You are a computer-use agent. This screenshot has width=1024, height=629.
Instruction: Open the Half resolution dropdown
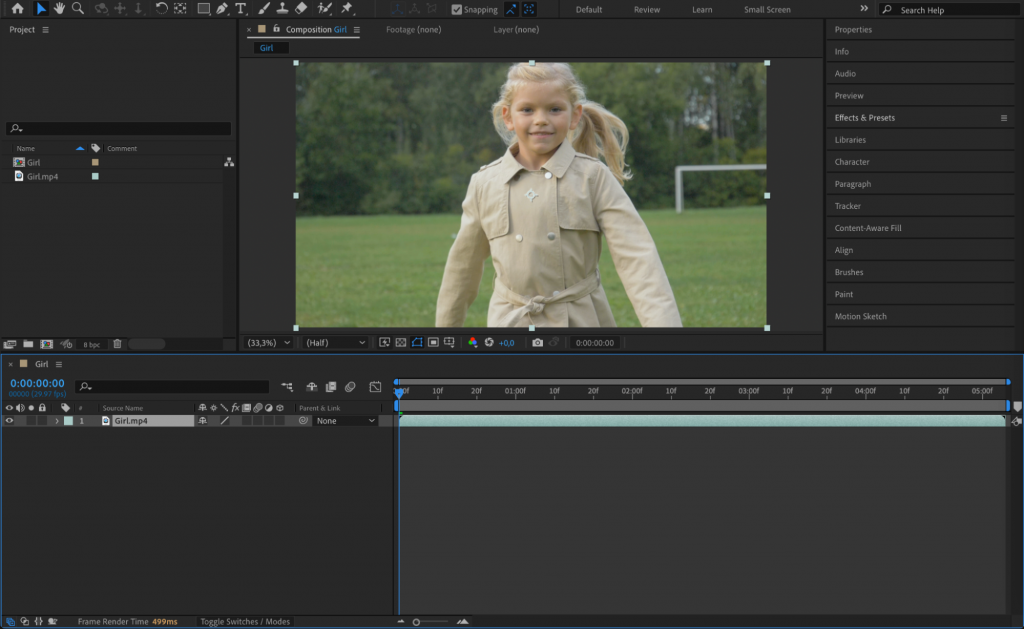[334, 342]
